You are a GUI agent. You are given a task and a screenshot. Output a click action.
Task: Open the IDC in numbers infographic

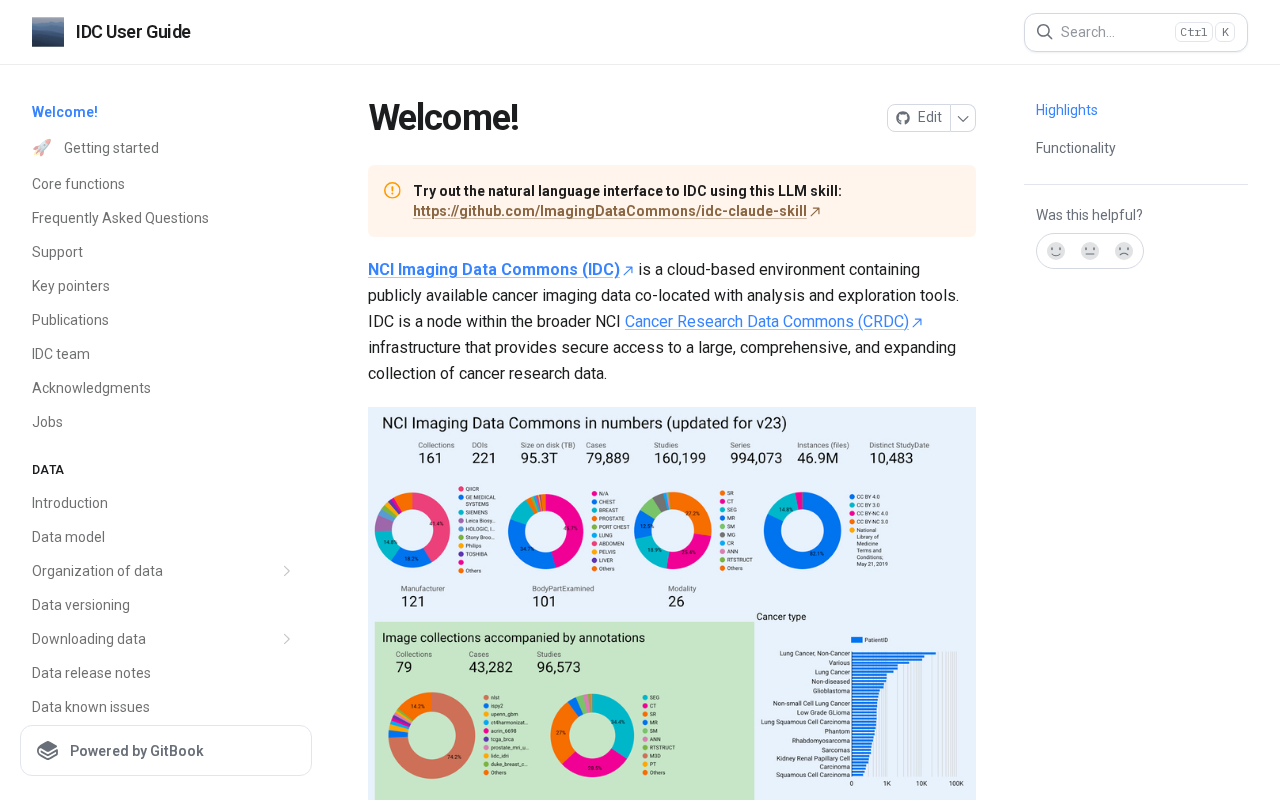point(672,603)
